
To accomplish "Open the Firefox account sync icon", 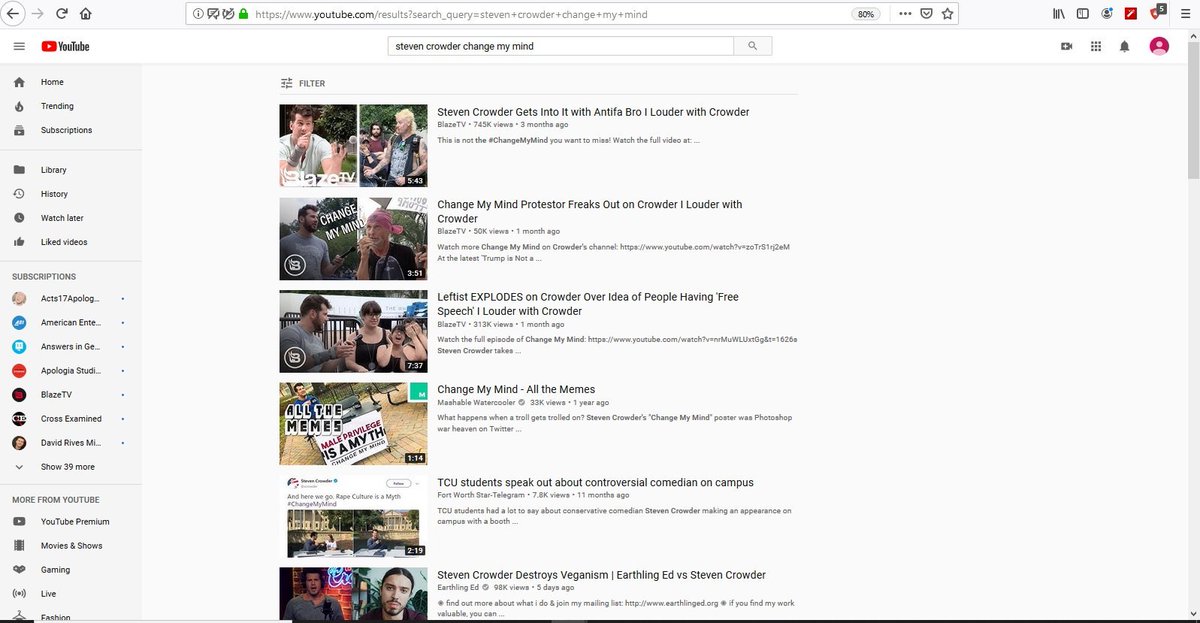I will [x=1107, y=14].
